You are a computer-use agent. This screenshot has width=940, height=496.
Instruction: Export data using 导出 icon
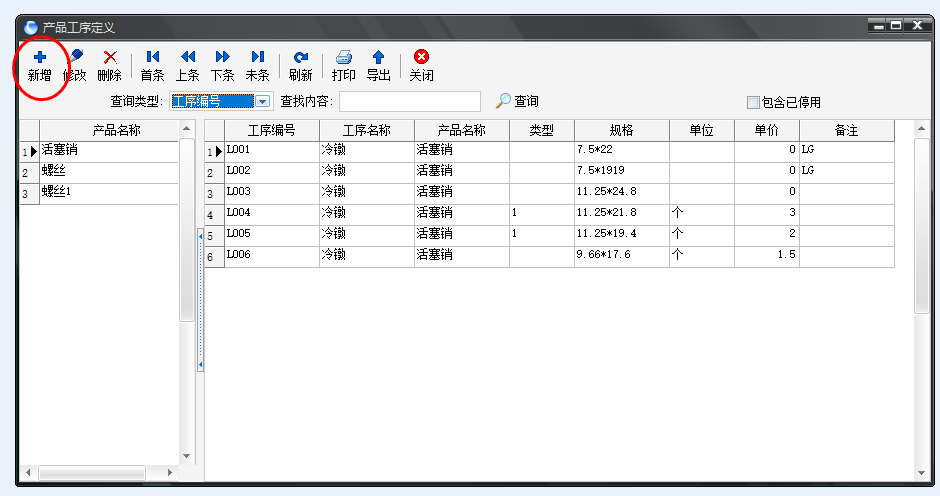click(378, 57)
